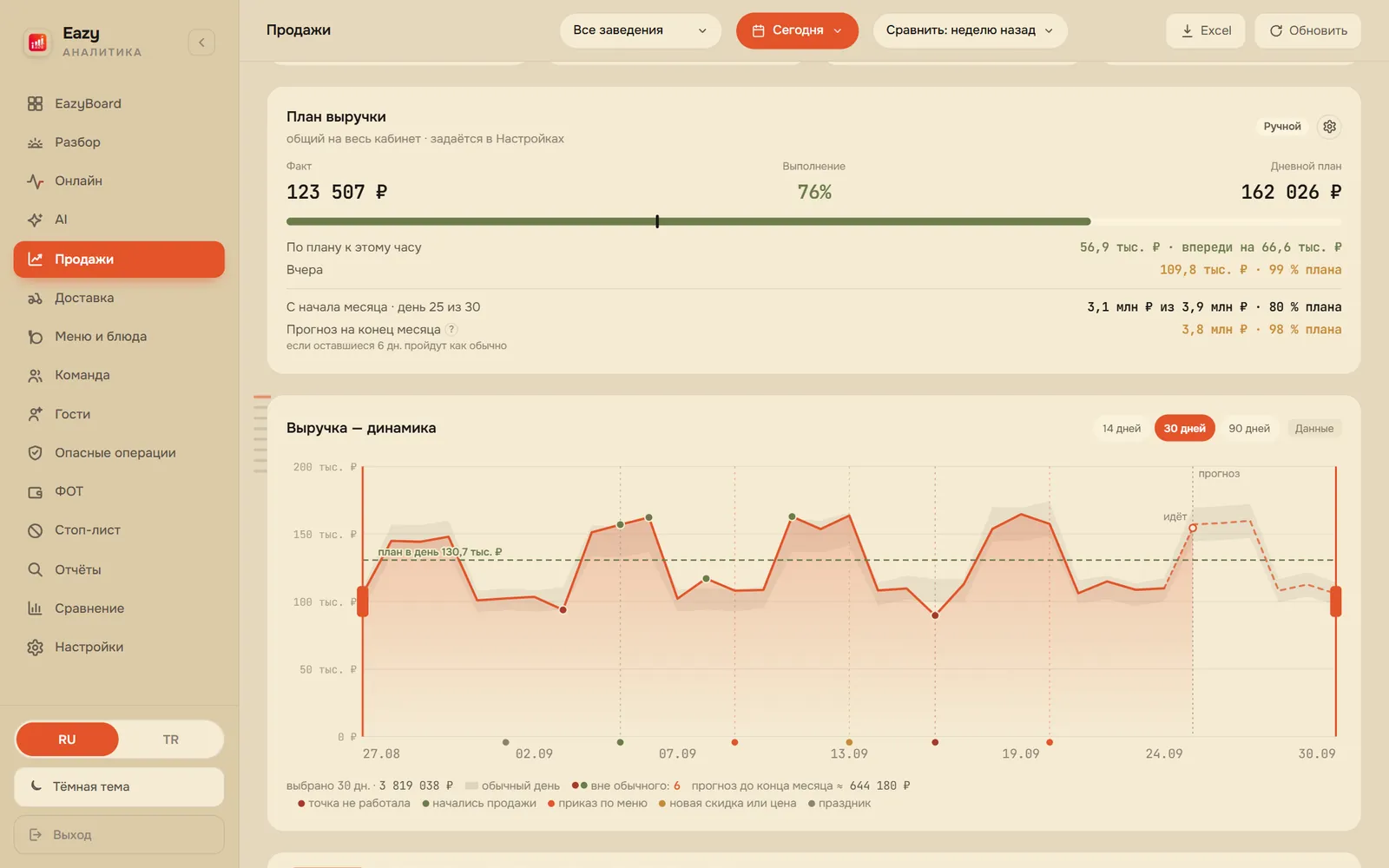1389x868 pixels.
Task: Click the Обновить refresh button
Action: tap(1308, 30)
